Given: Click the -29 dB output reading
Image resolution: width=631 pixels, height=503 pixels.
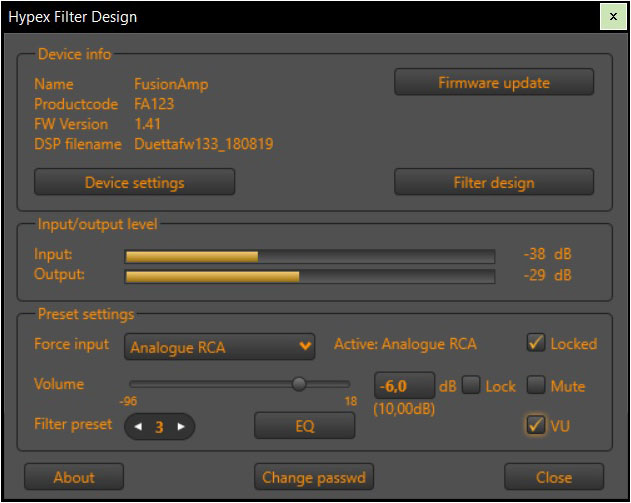Looking at the screenshot, I should coord(547,275).
